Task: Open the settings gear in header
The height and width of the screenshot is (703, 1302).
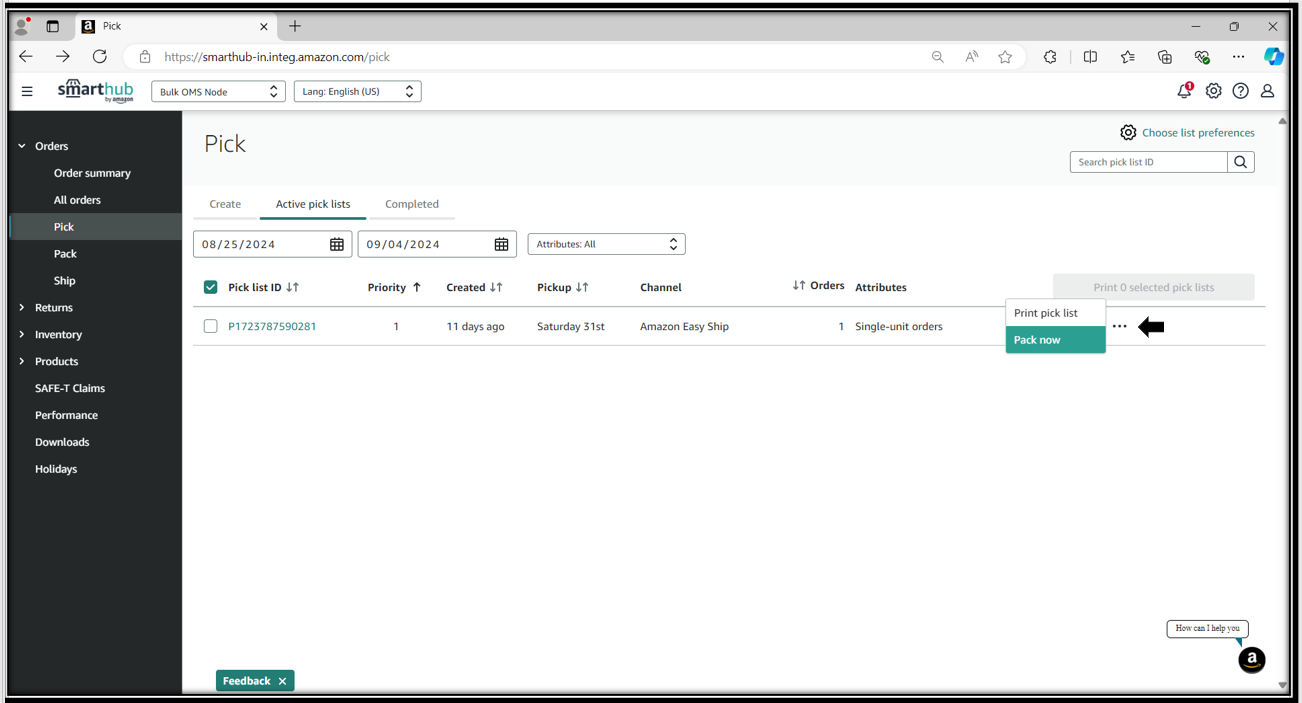Action: click(x=1213, y=91)
